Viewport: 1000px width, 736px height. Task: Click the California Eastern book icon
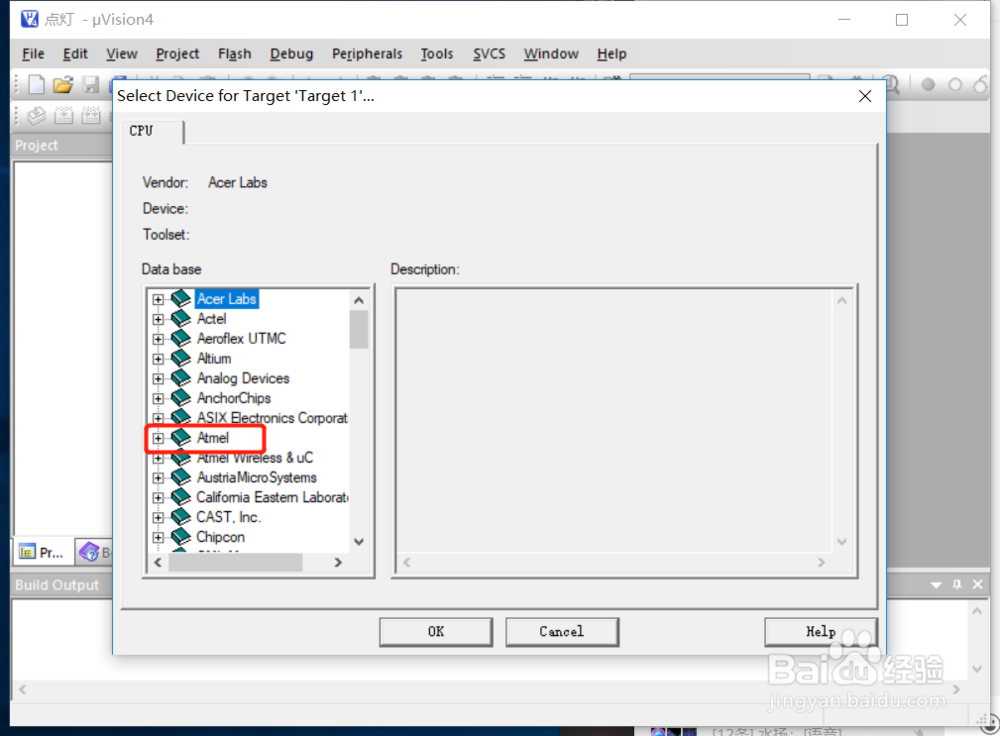click(x=181, y=497)
